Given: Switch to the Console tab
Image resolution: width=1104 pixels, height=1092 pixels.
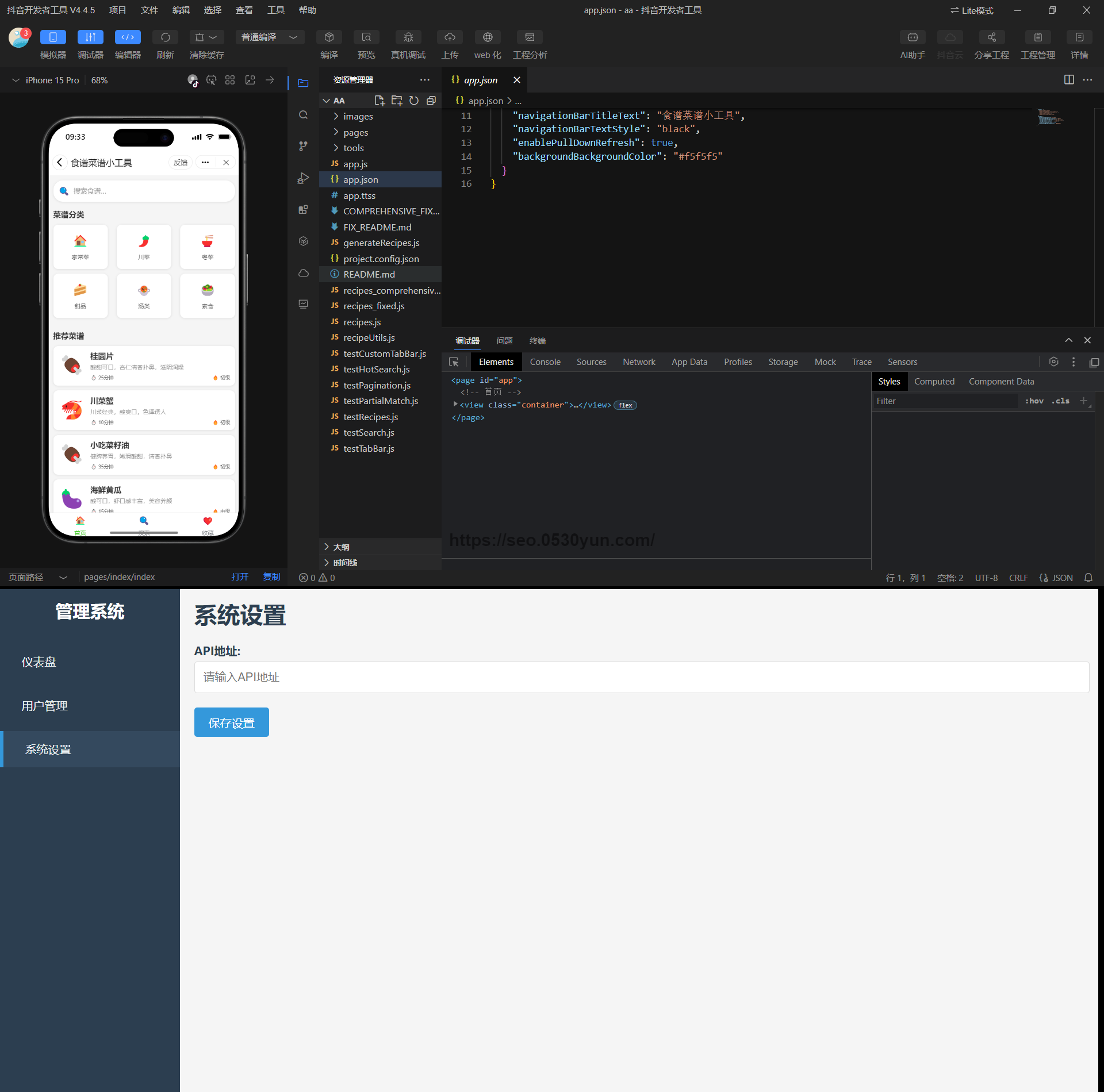Looking at the screenshot, I should tap(545, 362).
